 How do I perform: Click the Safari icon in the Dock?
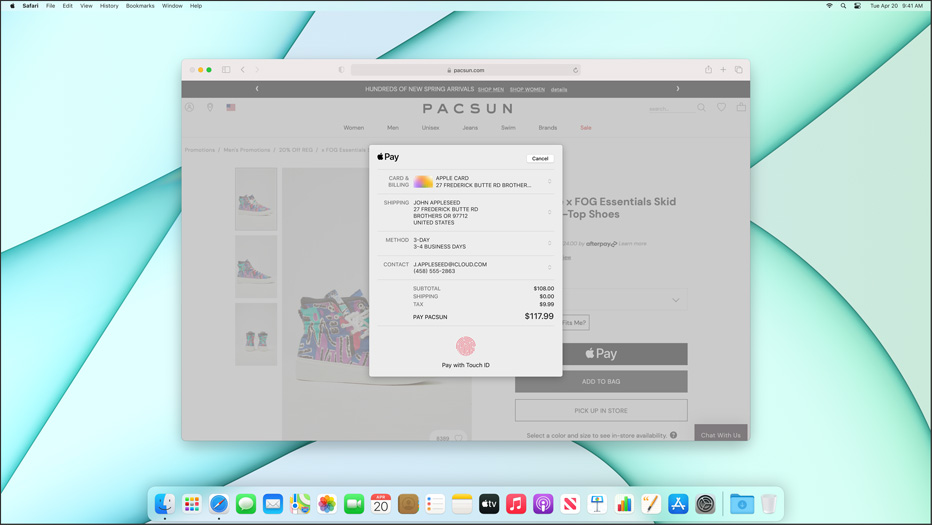pyautogui.click(x=219, y=504)
